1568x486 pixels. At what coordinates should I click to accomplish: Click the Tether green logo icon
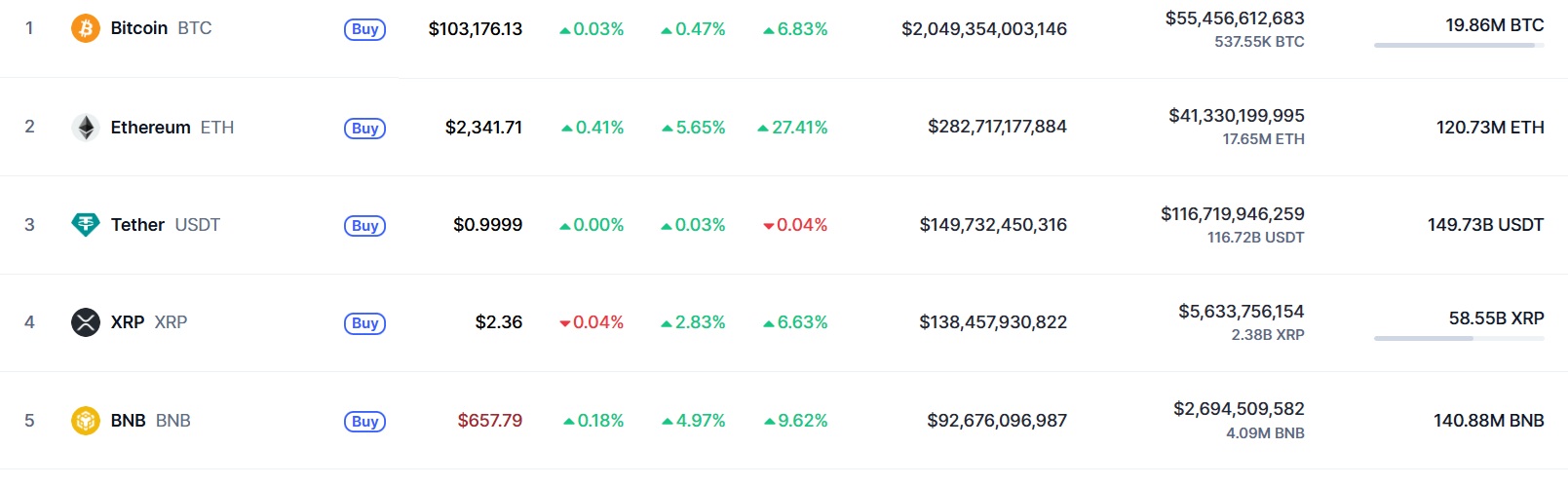[x=86, y=225]
